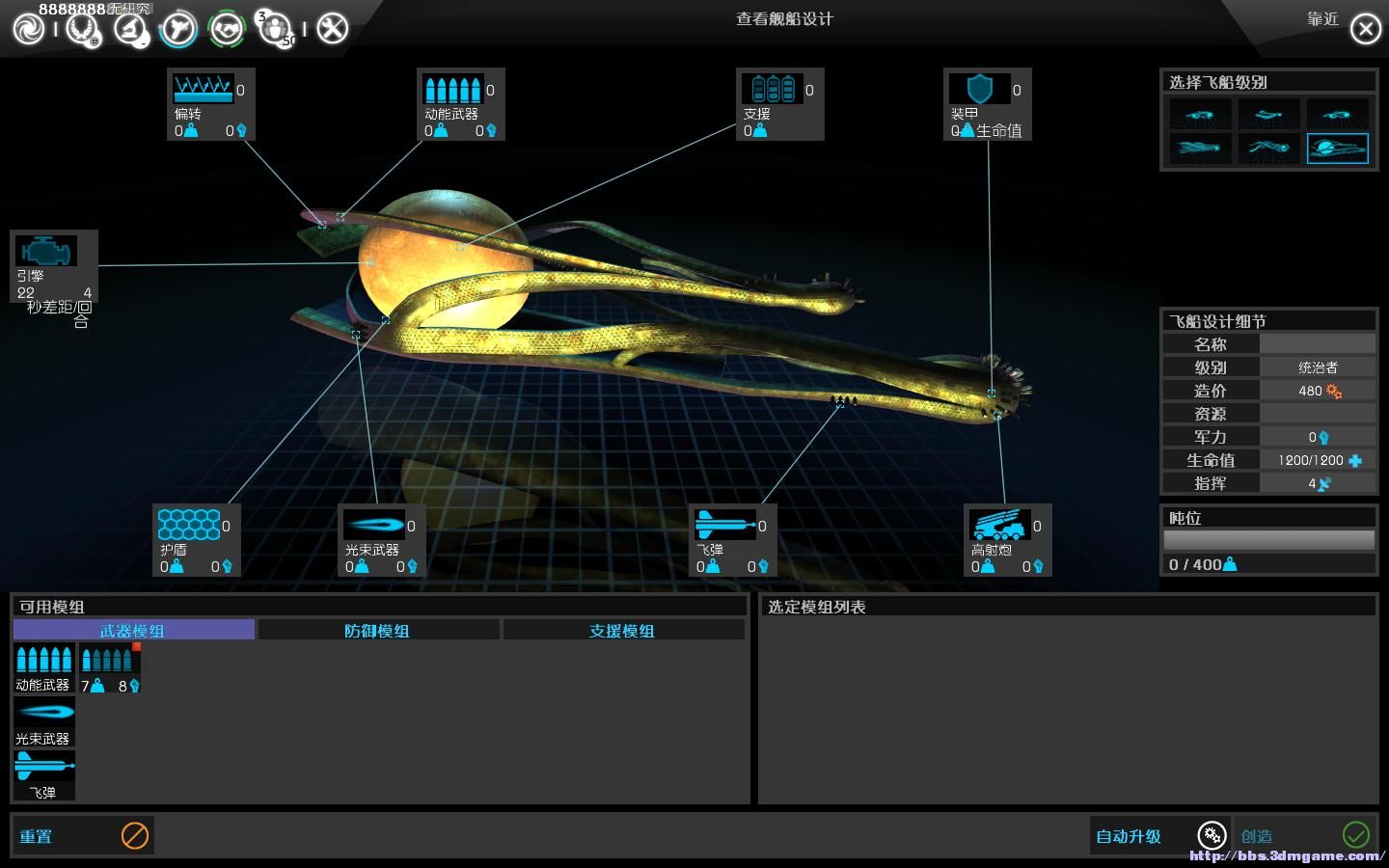Close the ship design view
This screenshot has height=868, width=1389.
tap(1365, 29)
